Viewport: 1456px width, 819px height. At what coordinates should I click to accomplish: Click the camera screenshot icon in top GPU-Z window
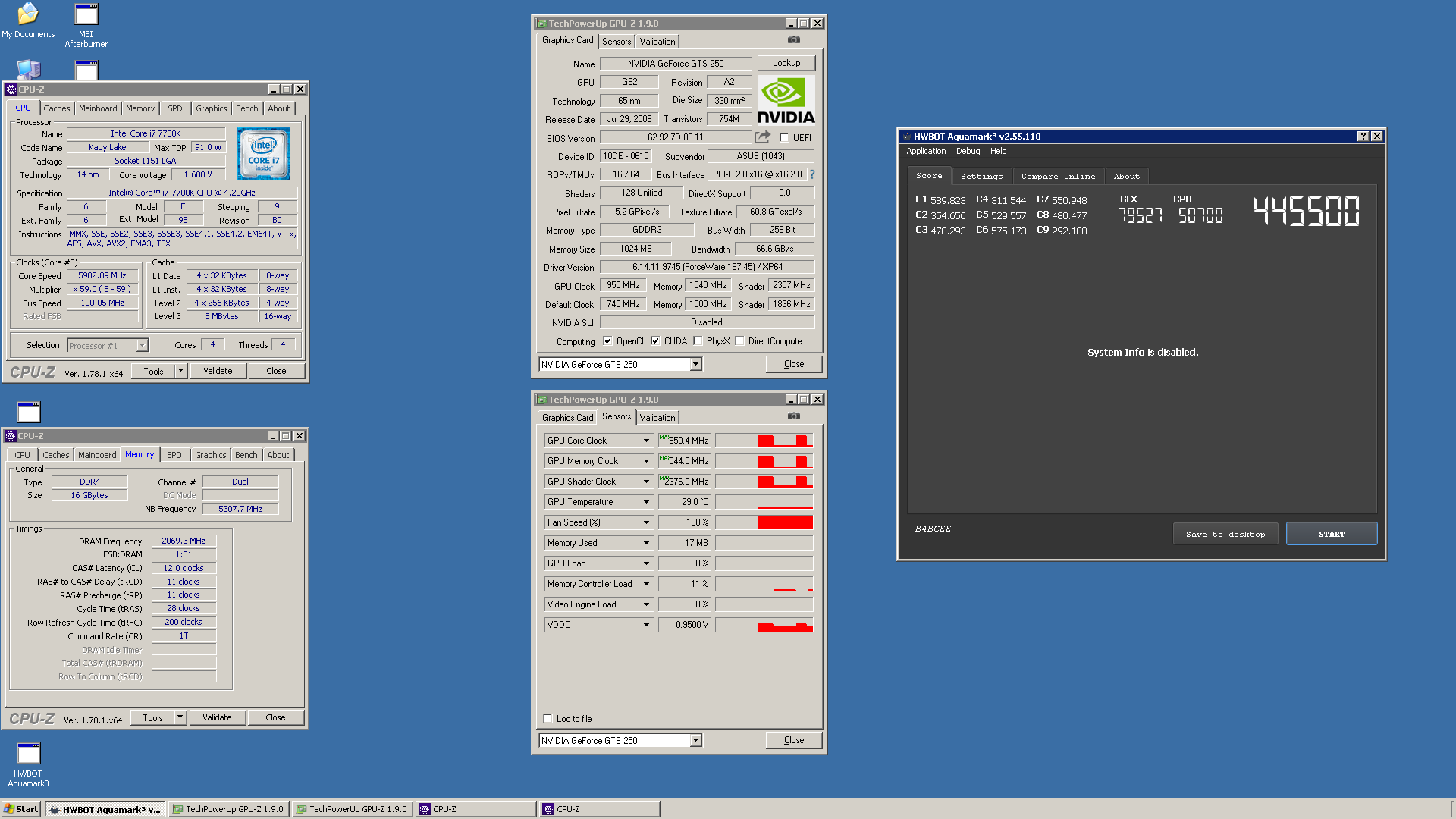tap(794, 40)
